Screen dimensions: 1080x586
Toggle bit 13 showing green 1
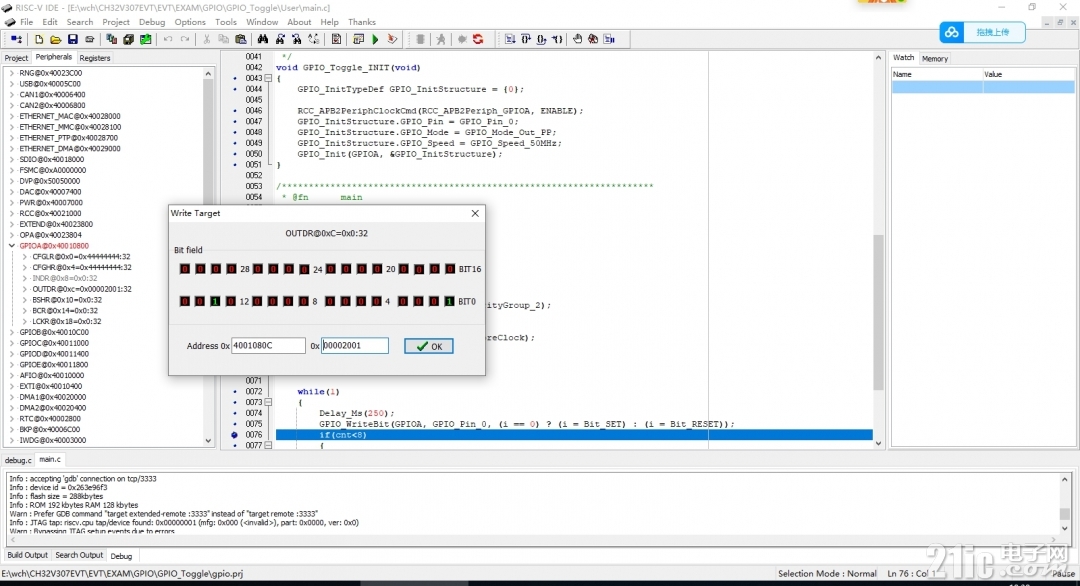[216, 302]
